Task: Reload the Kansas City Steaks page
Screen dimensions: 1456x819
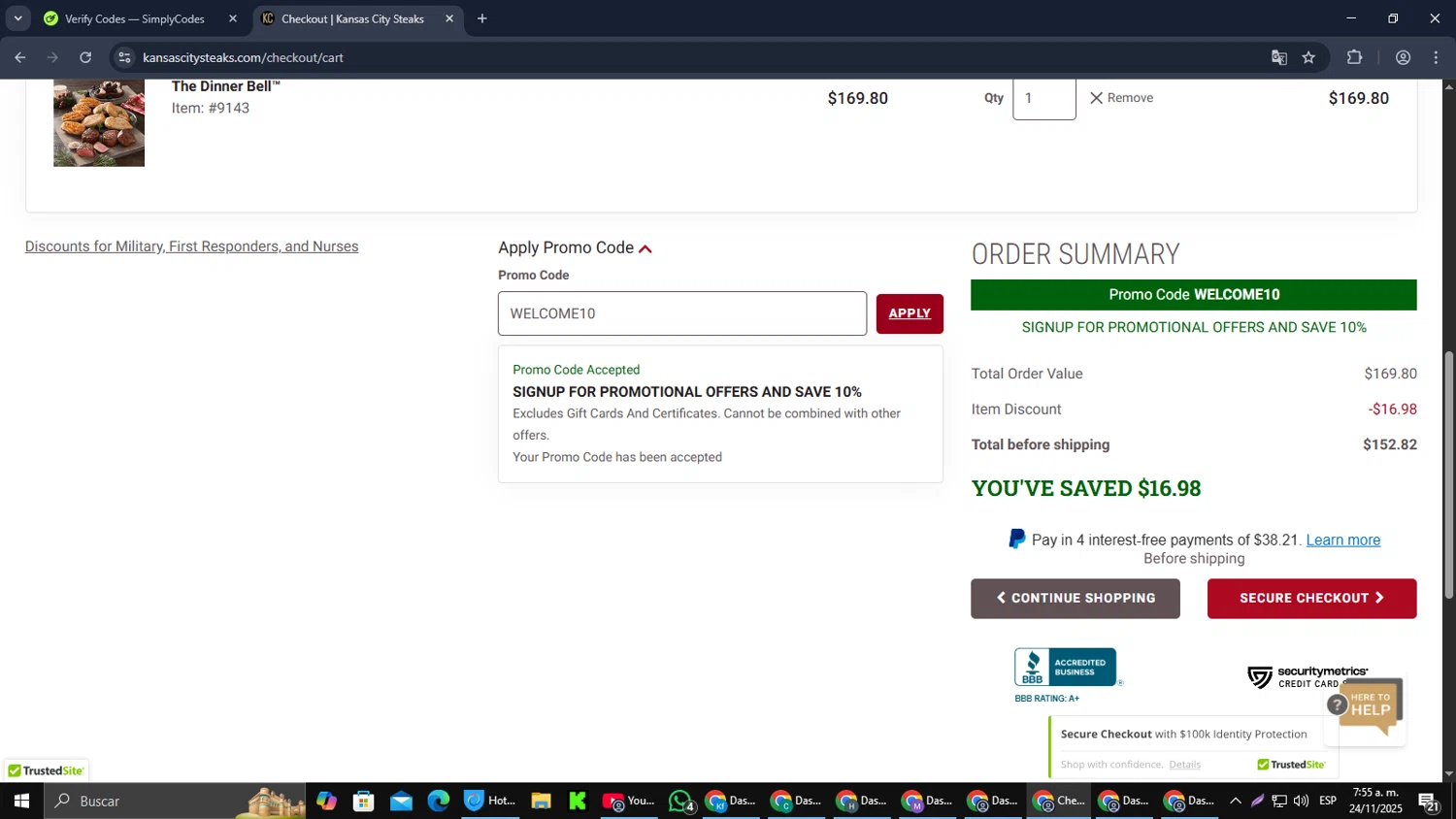Action: tap(85, 57)
